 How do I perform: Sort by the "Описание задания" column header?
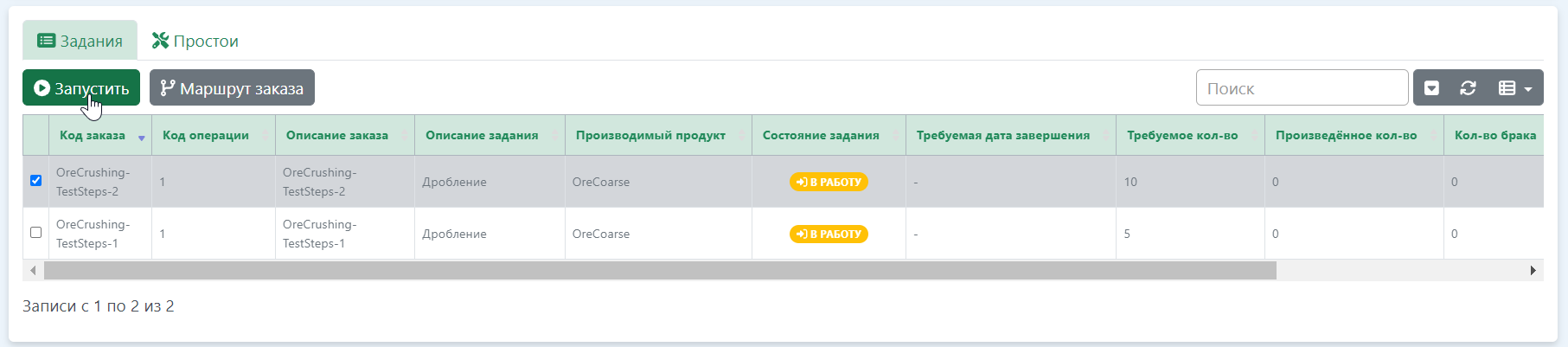(x=482, y=136)
